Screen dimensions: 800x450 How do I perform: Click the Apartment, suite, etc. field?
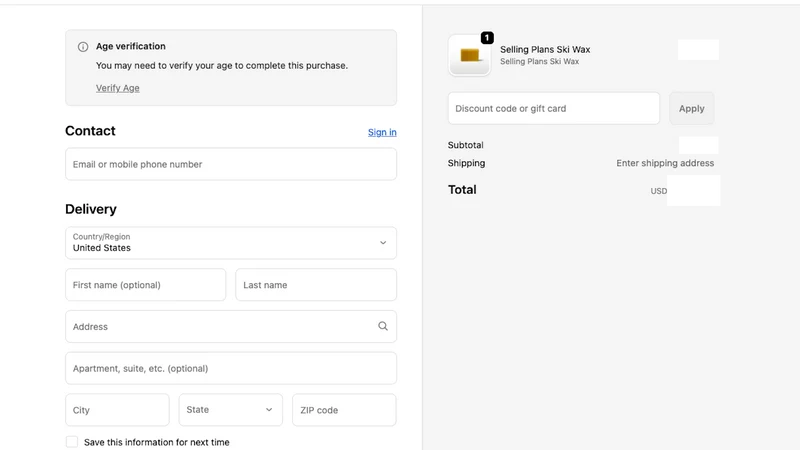coord(231,368)
